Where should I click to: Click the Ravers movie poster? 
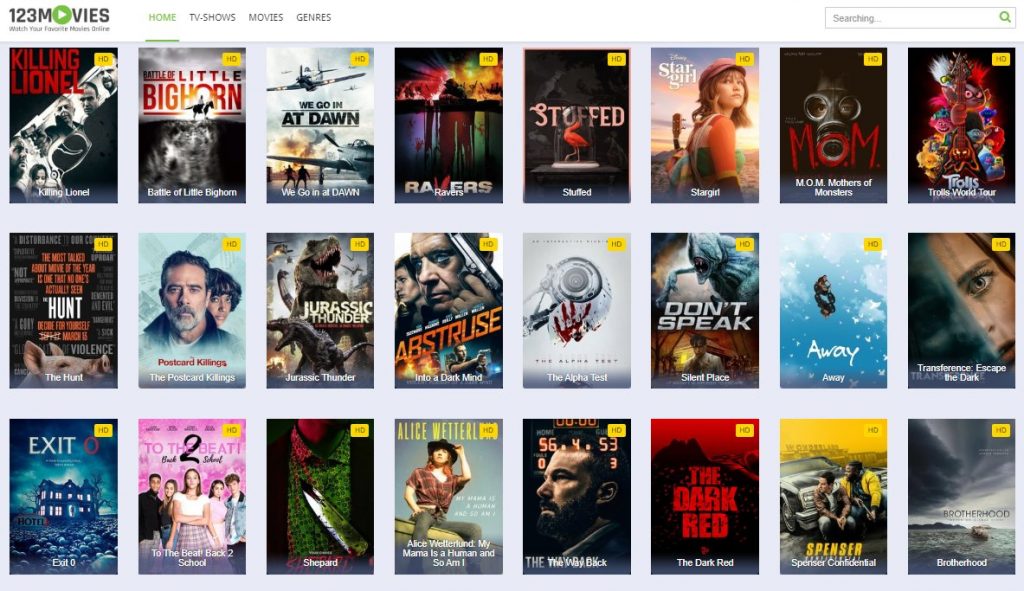(449, 125)
